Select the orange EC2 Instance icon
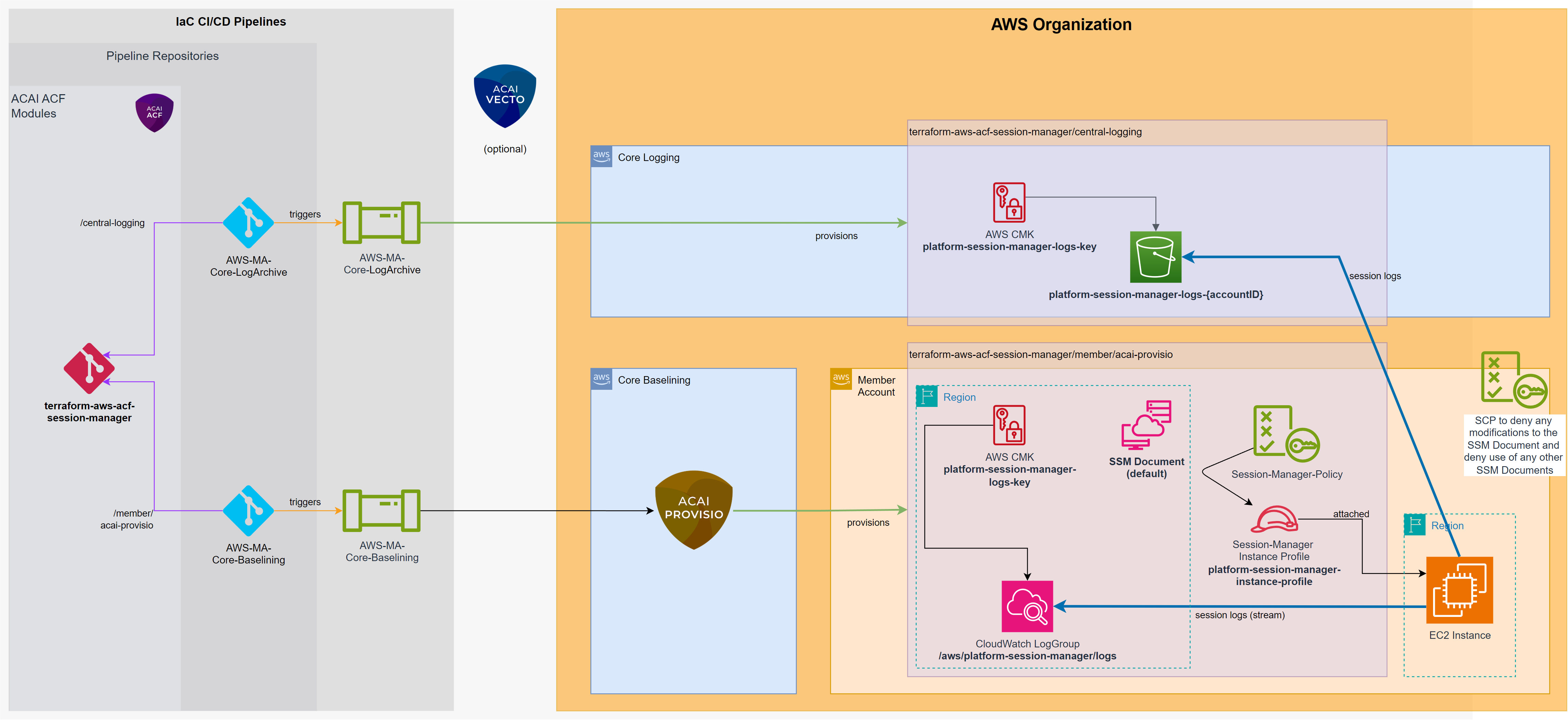 (1459, 590)
